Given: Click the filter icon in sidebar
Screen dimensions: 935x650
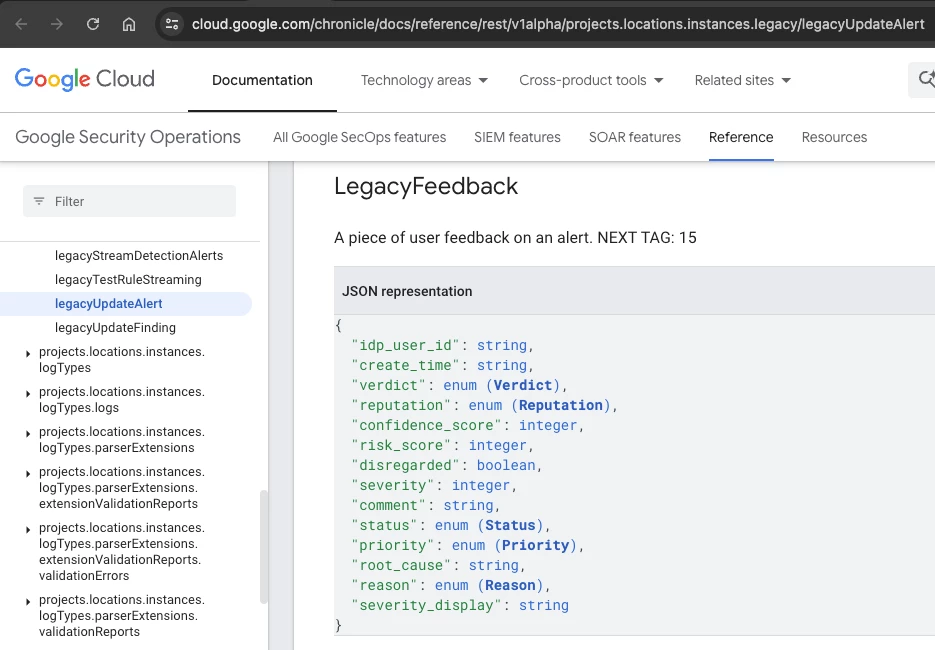Looking at the screenshot, I should 39,202.
